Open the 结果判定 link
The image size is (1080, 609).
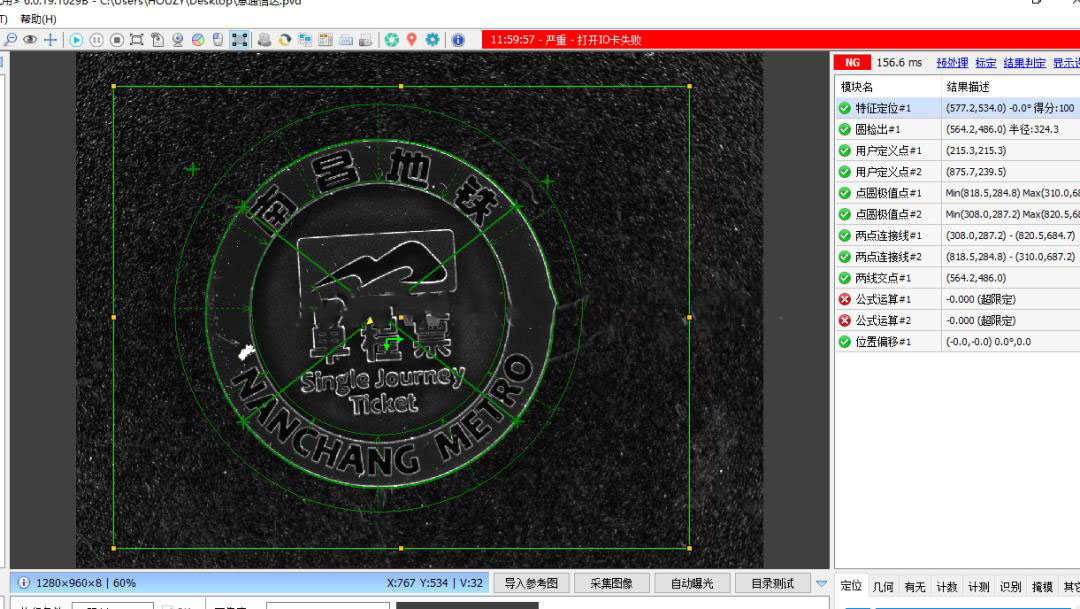[1025, 63]
